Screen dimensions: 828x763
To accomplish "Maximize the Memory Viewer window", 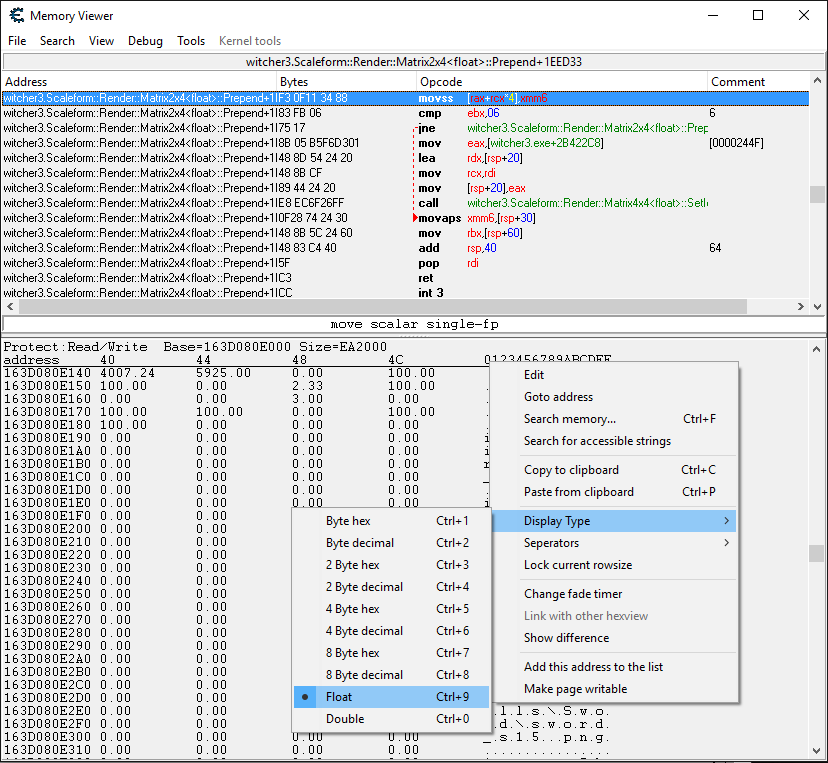I will [758, 16].
